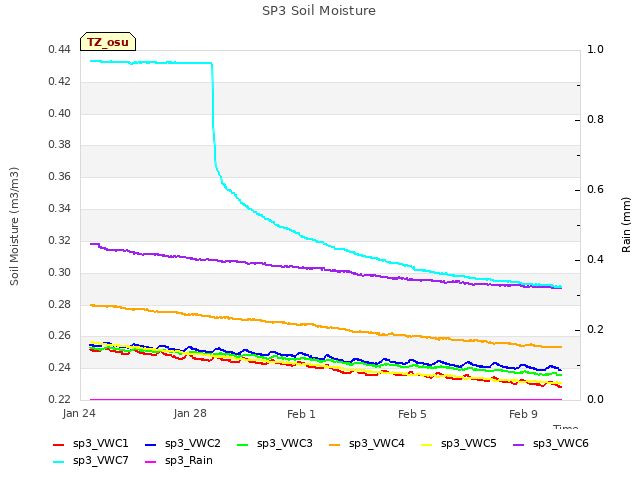The height and width of the screenshot is (480, 640).
Task: Click the Soil Moisture (m3/m3) axis label
Action: (14, 226)
